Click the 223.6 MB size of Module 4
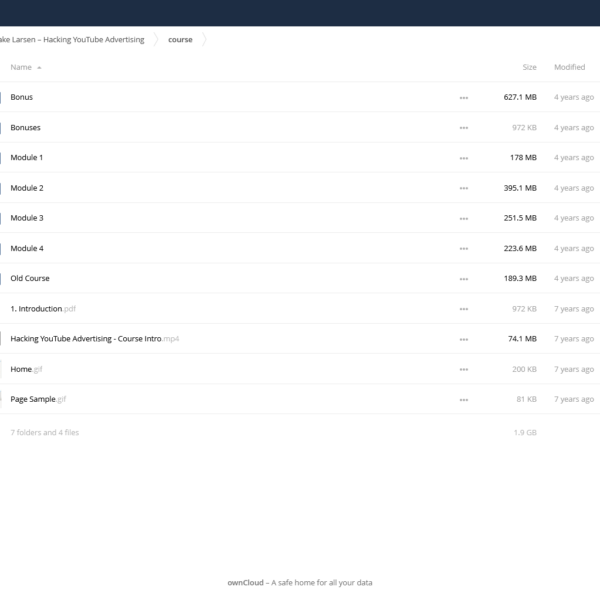This screenshot has width=600, height=600. (x=520, y=248)
